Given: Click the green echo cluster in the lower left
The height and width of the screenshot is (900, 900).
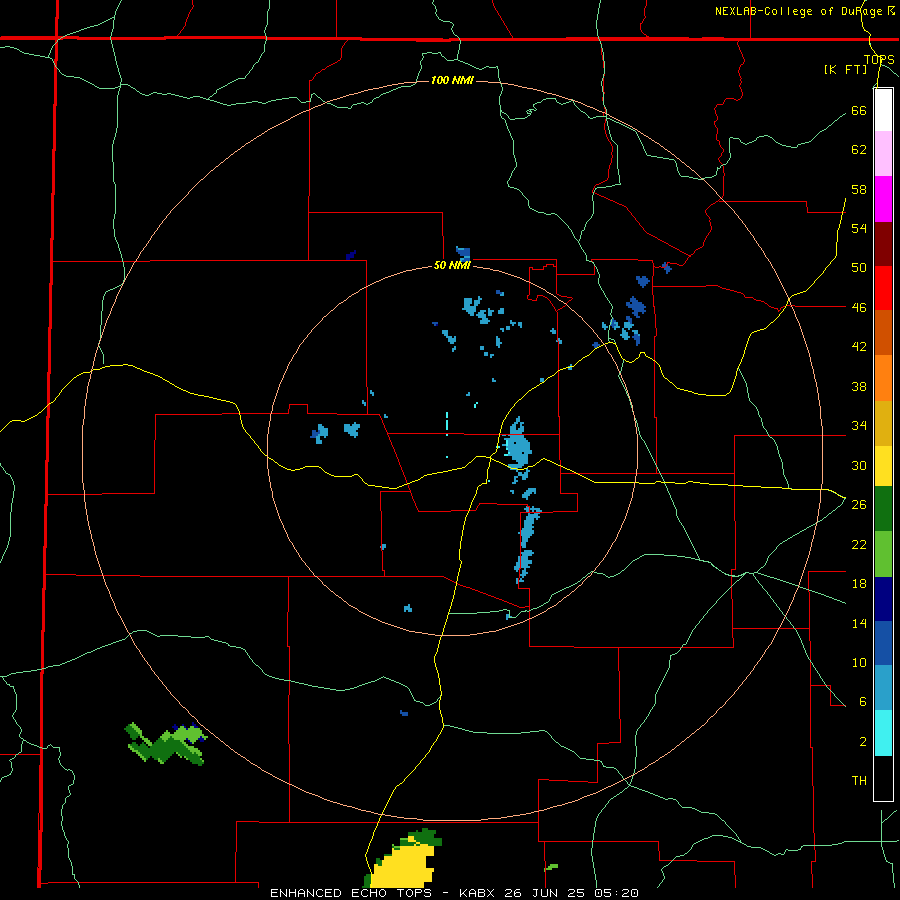Looking at the screenshot, I should tap(165, 744).
